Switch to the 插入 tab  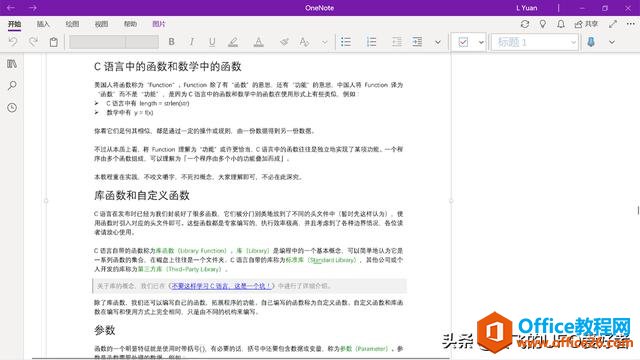pos(43,24)
